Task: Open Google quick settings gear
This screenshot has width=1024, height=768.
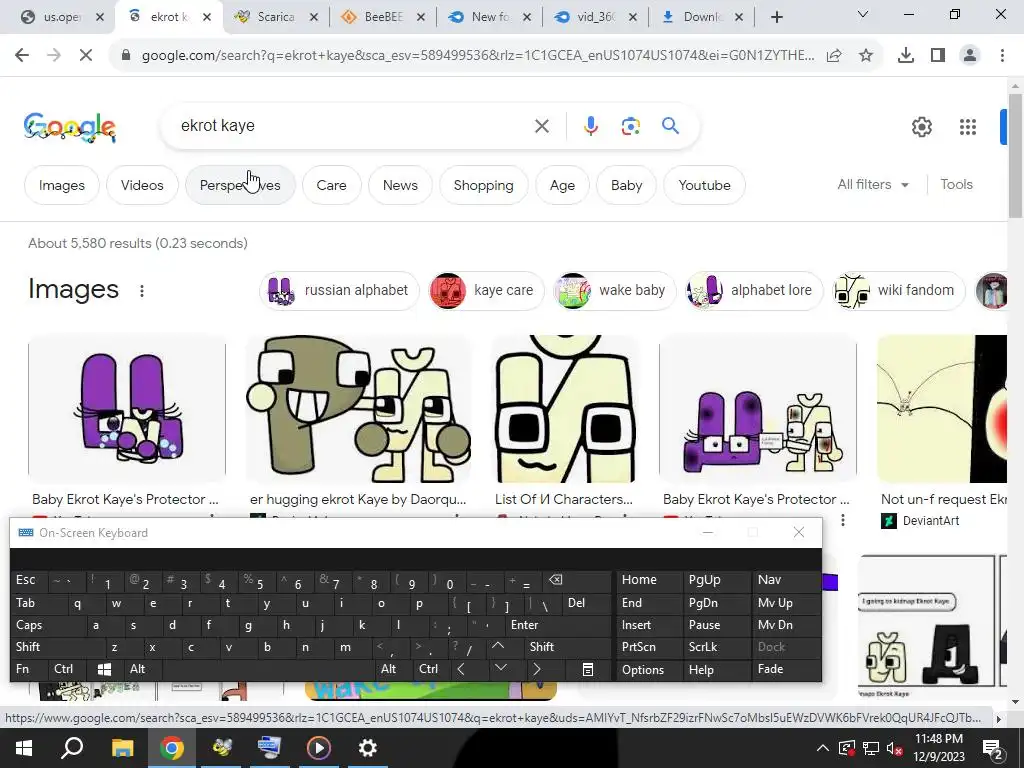Action: pos(921,127)
